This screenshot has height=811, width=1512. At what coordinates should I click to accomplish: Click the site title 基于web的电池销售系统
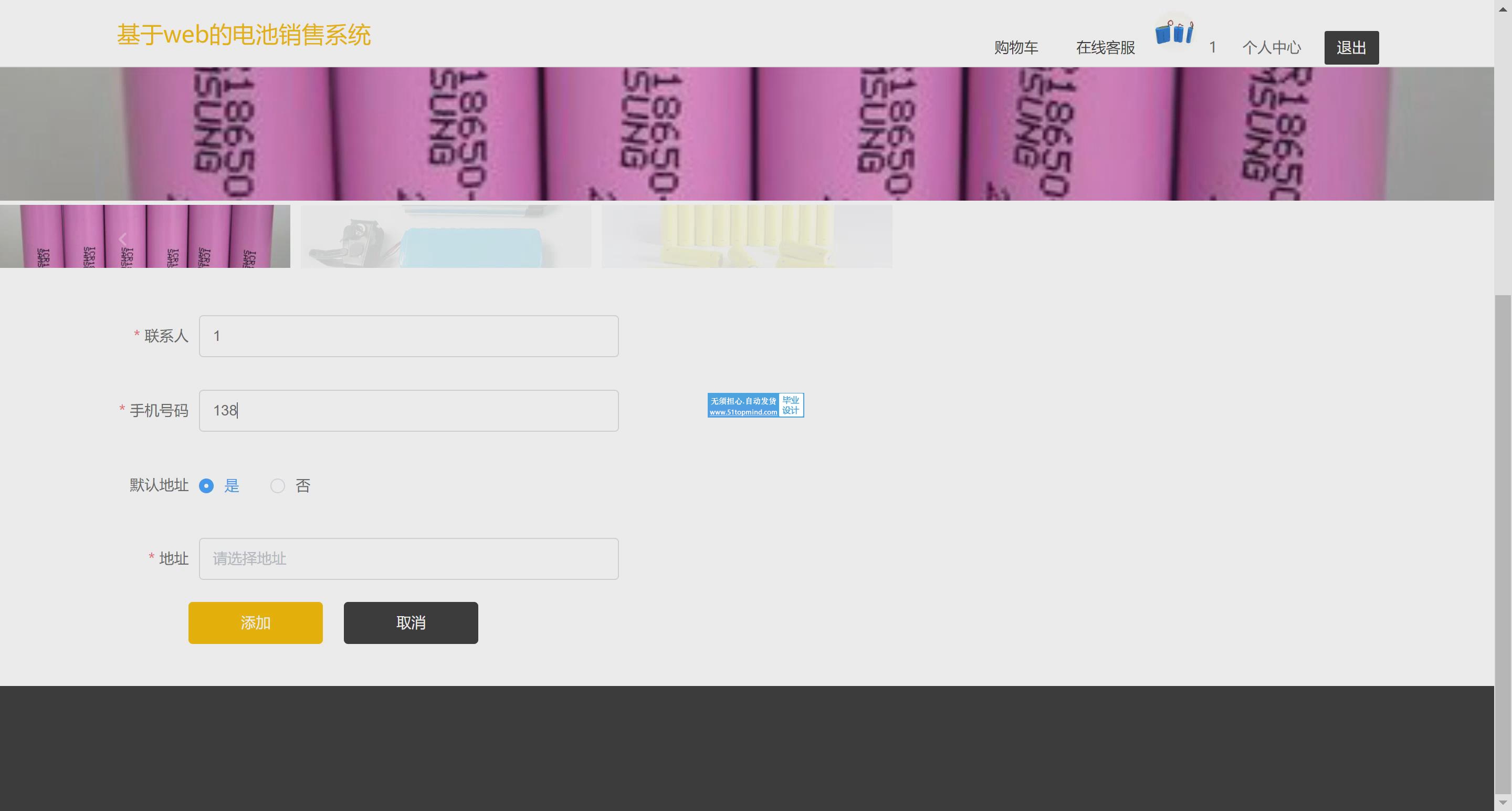pyautogui.click(x=244, y=35)
